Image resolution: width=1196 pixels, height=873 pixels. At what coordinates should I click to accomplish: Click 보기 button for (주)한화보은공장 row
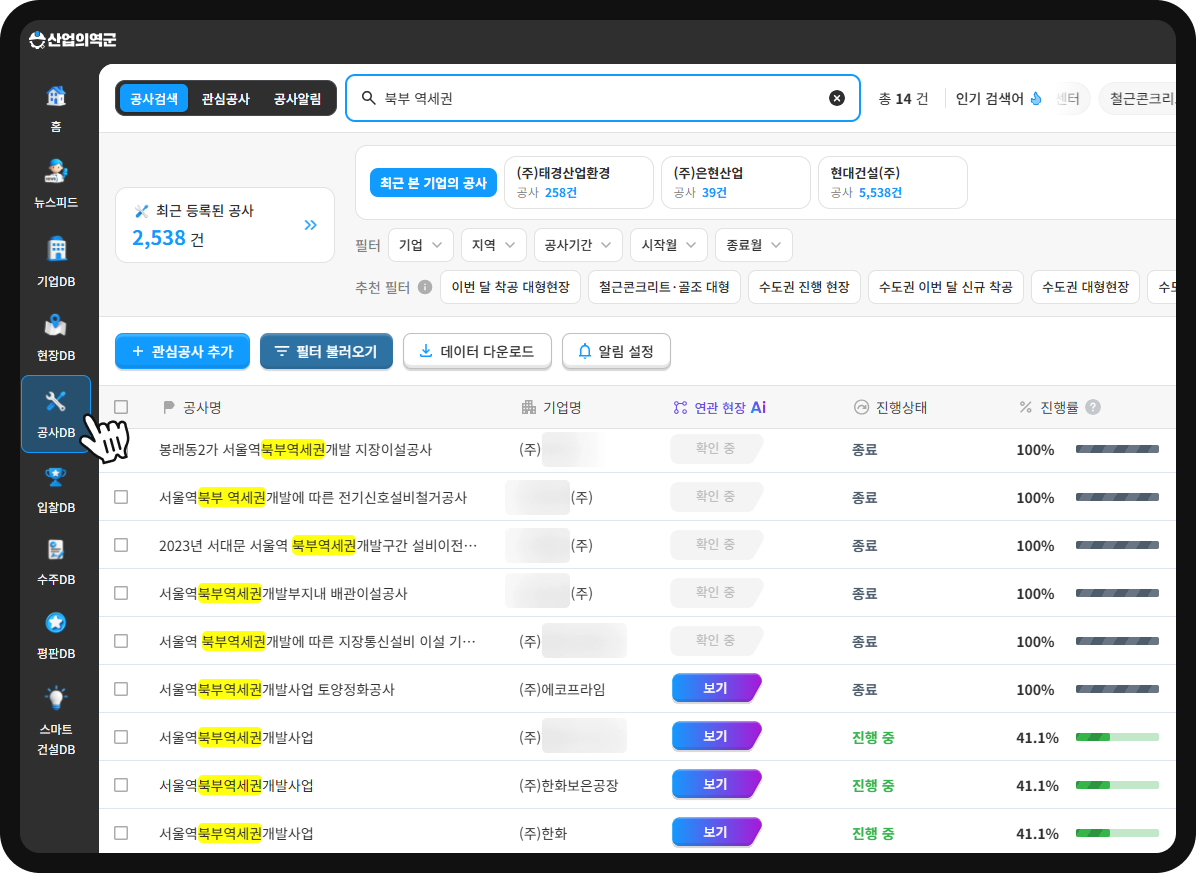coord(716,785)
